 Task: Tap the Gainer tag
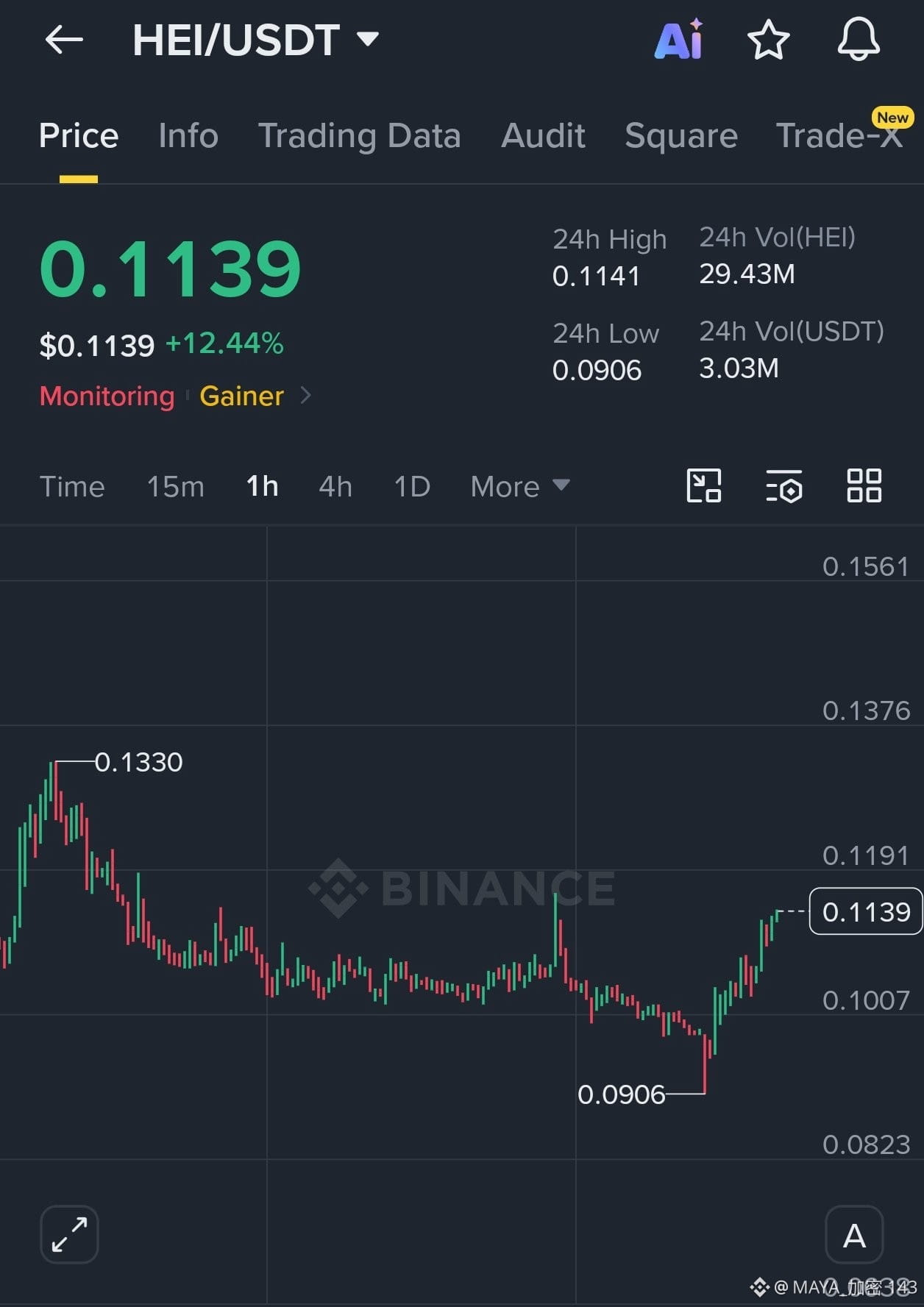coord(241,396)
